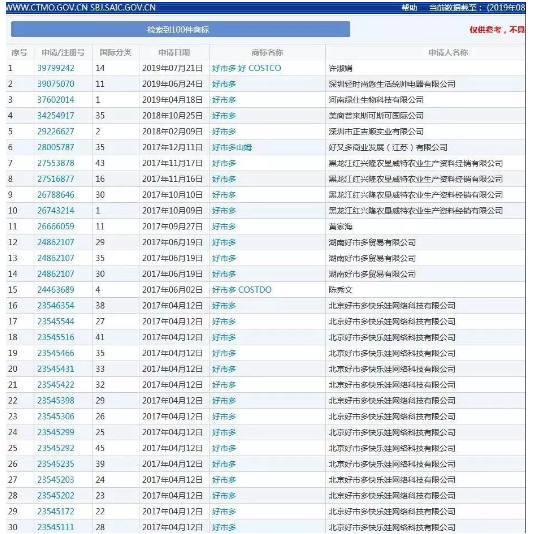Viewport: 540px width, 534px height.
Task: Open registration number 23545202
Action: [x=56, y=496]
